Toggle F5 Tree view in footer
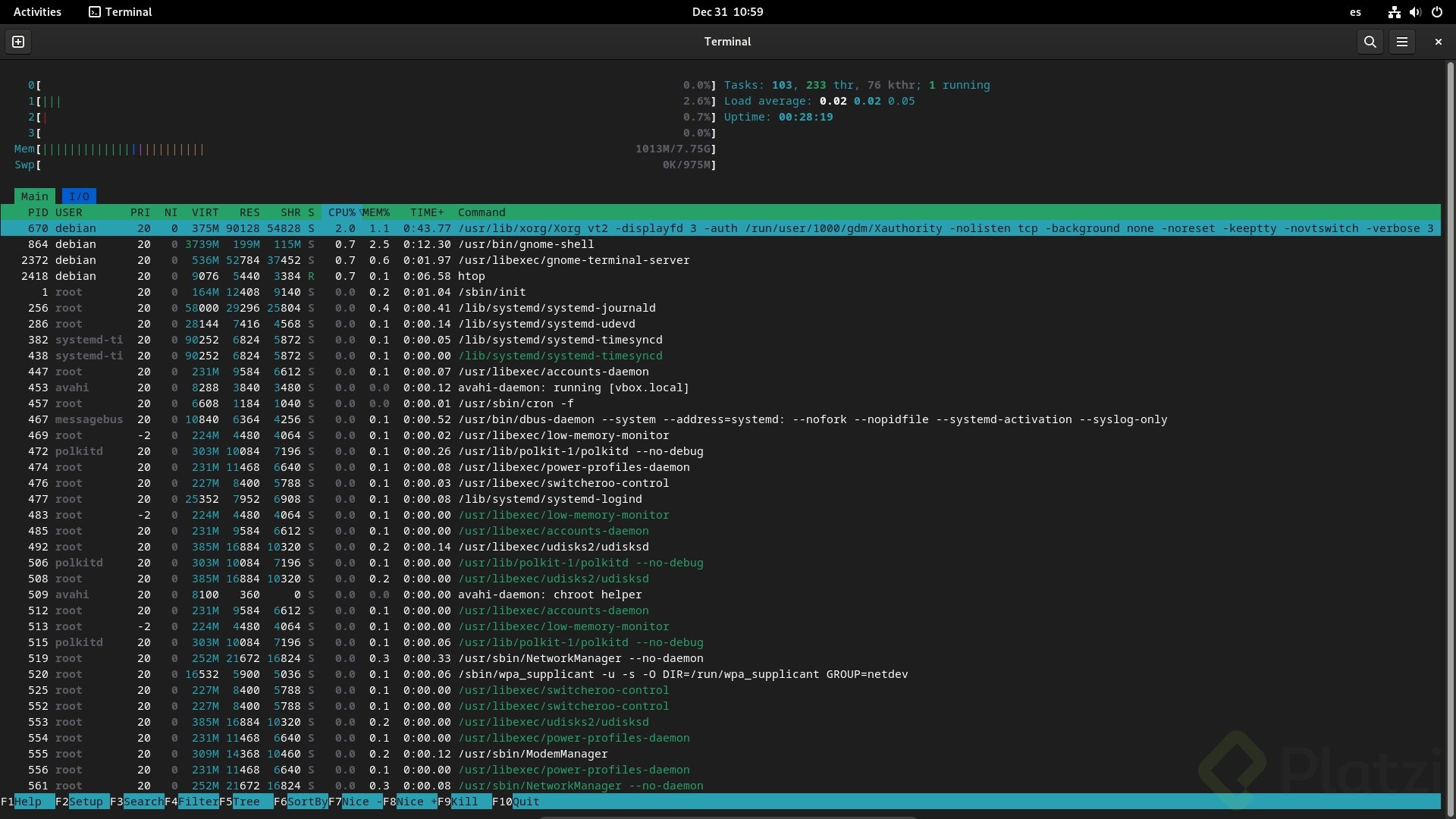 click(246, 802)
